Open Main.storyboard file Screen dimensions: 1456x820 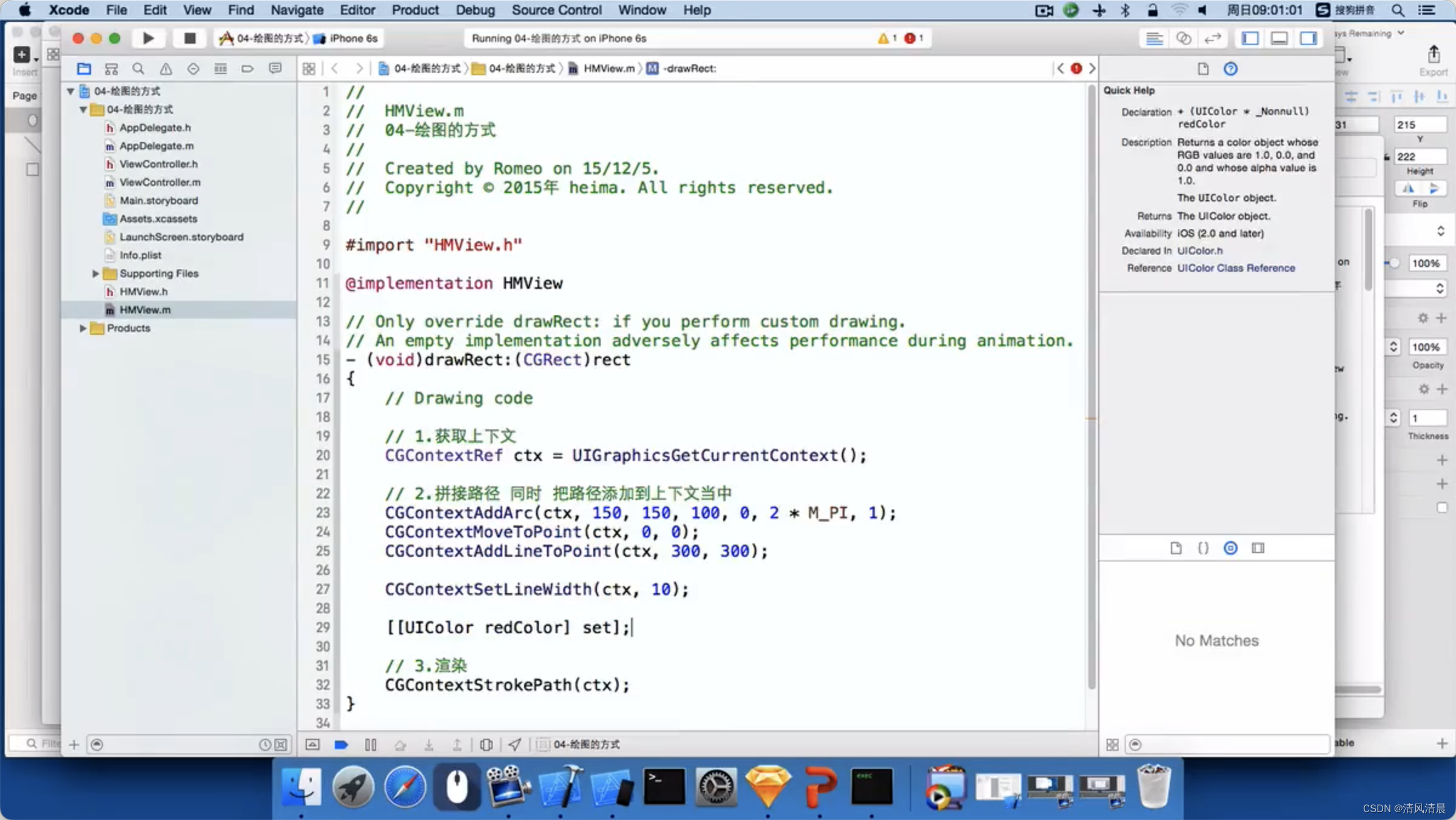(158, 200)
